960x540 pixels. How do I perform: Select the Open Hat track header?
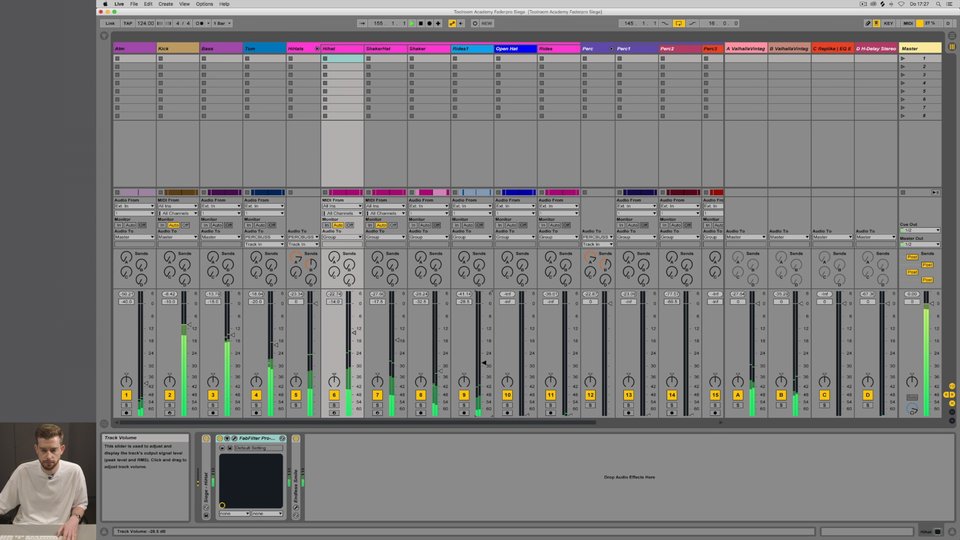[x=516, y=48]
